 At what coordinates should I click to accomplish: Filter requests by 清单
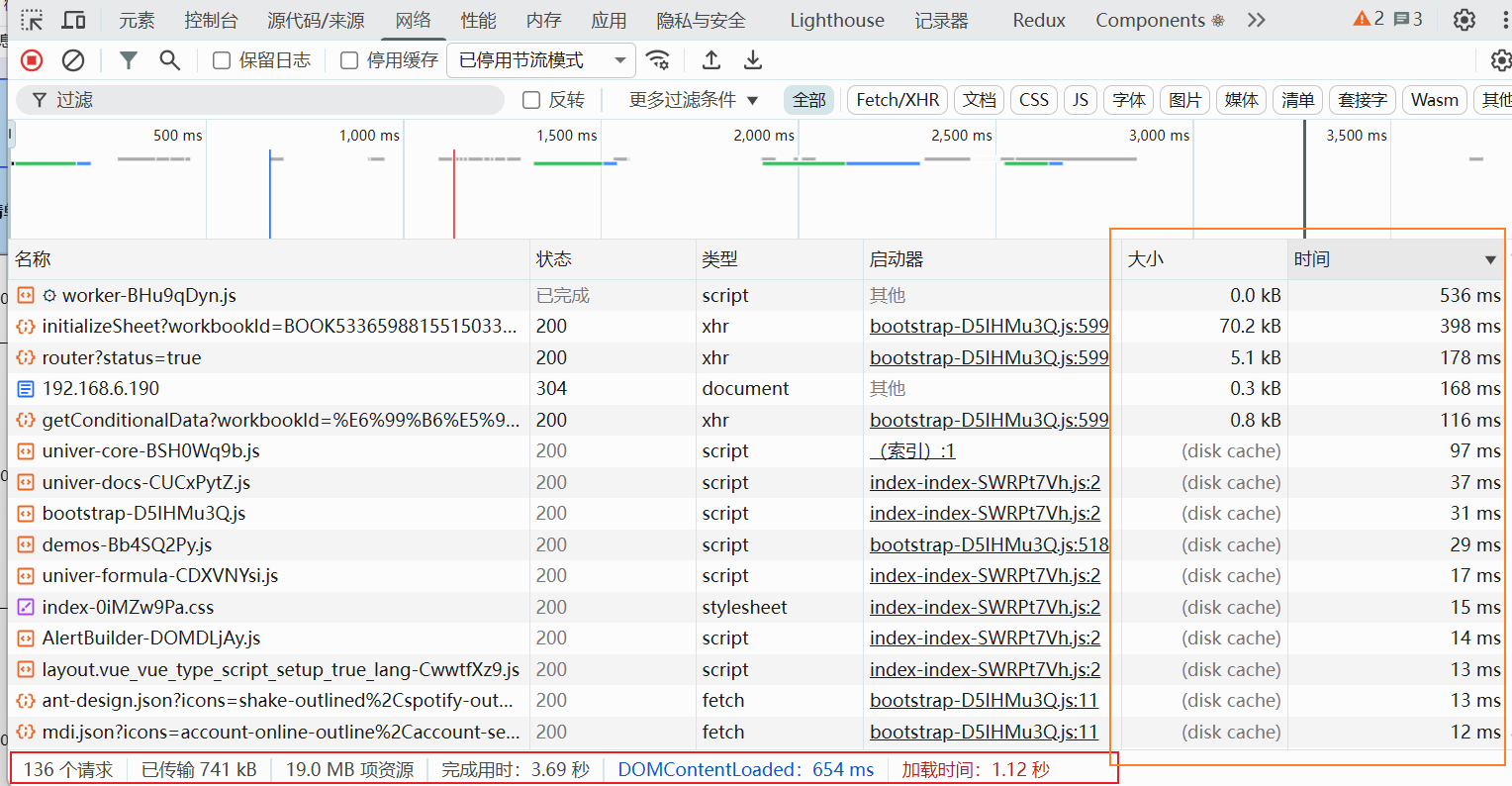[x=1298, y=100]
